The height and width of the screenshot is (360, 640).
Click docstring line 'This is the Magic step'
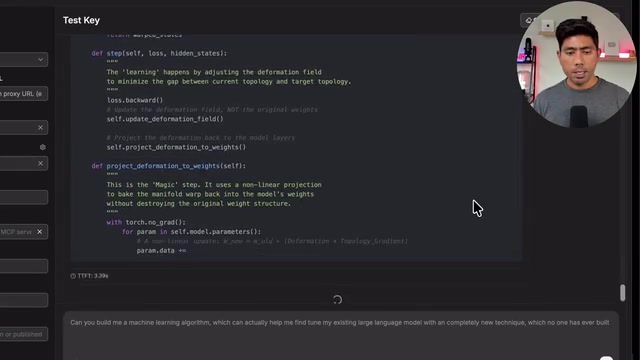coord(214,185)
